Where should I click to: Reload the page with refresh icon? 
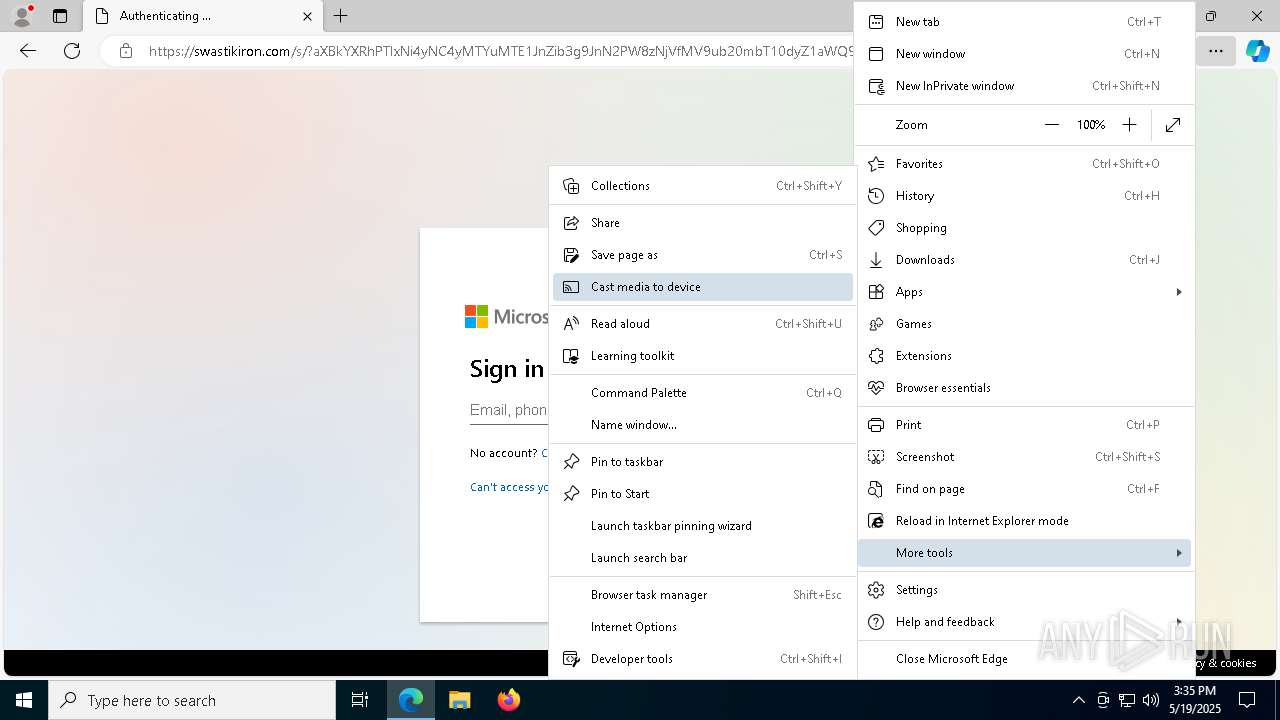pos(72,51)
